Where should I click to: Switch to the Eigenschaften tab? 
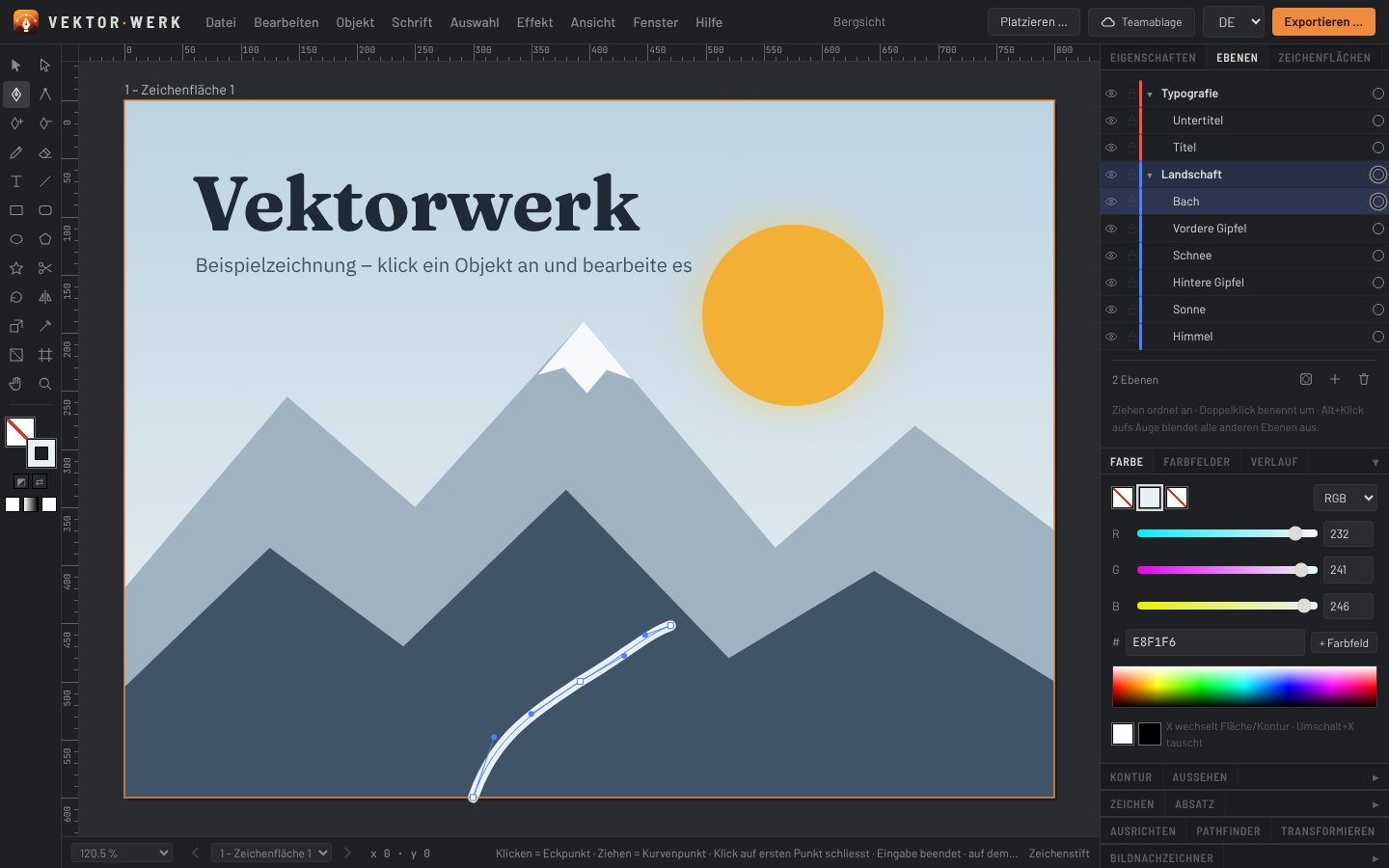pyautogui.click(x=1153, y=58)
